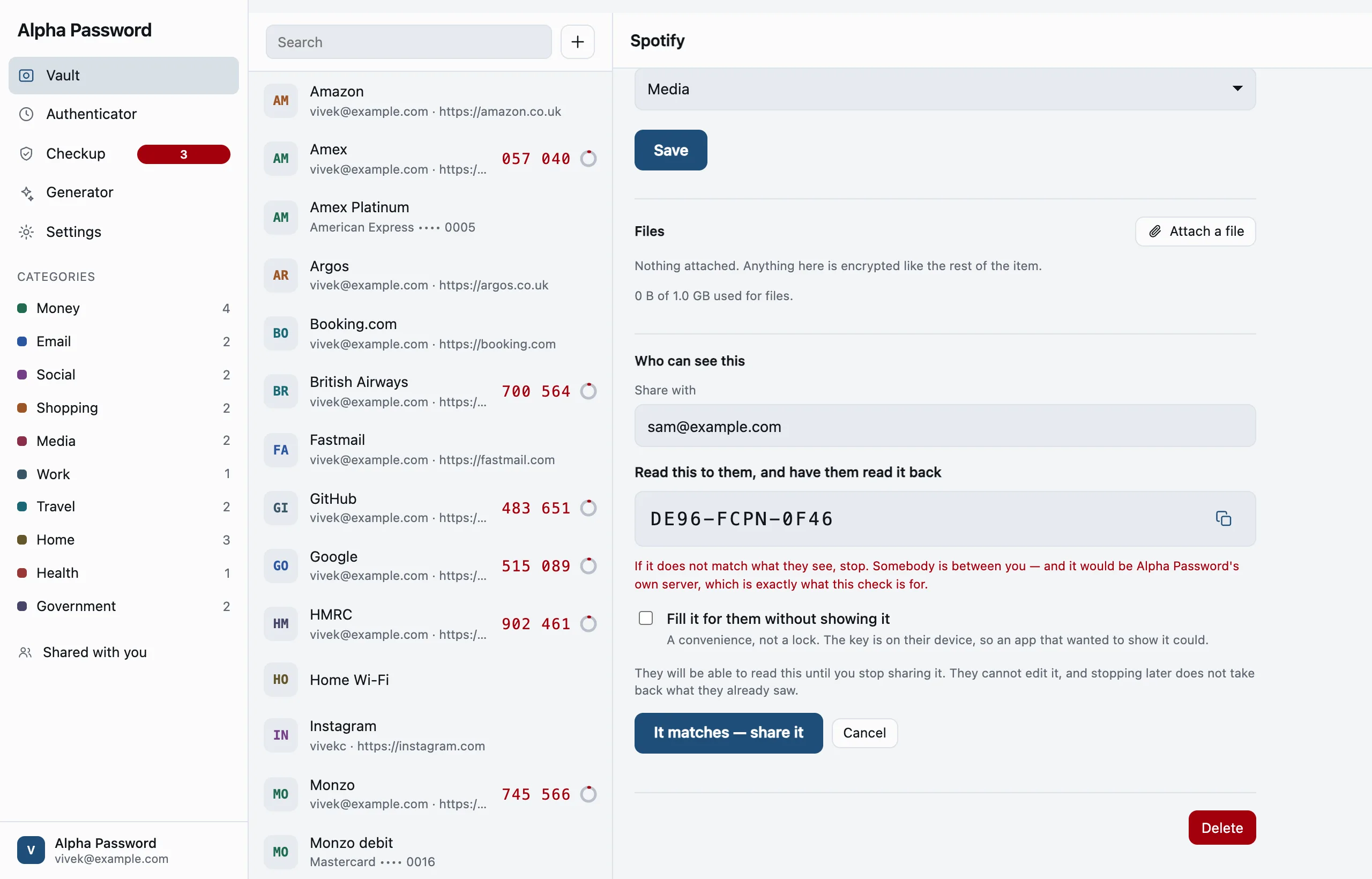
Task: Open the Home Wi-Fi entry
Action: pos(430,680)
